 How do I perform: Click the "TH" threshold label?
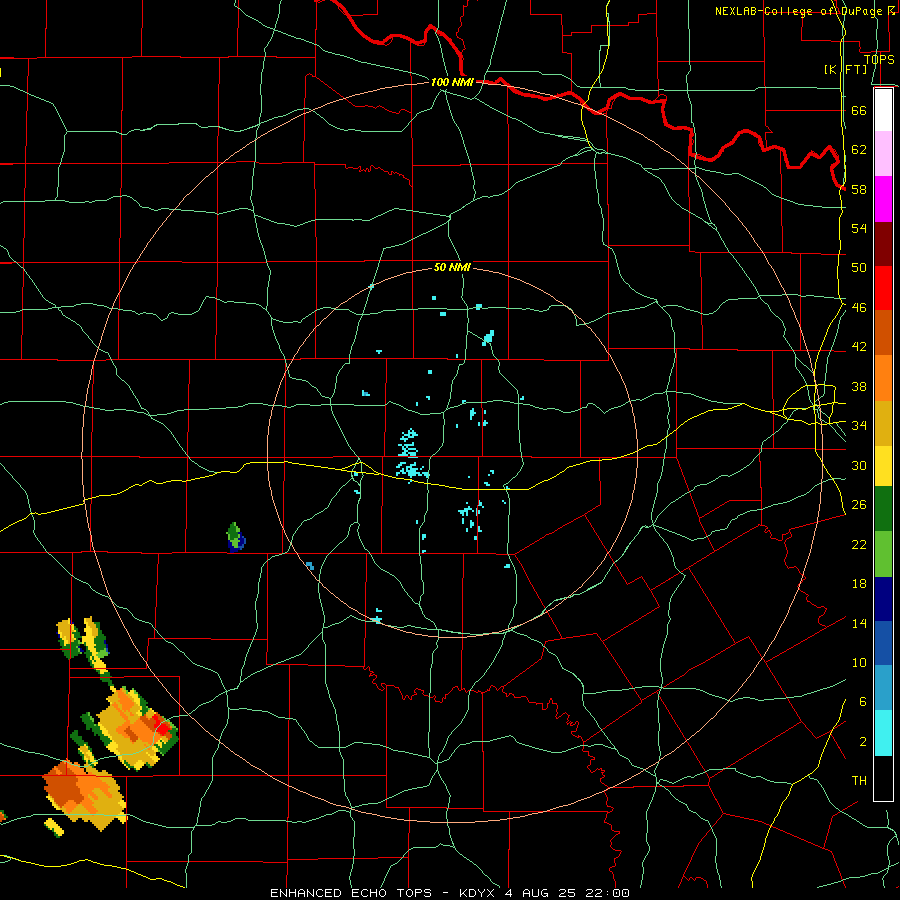(x=859, y=780)
